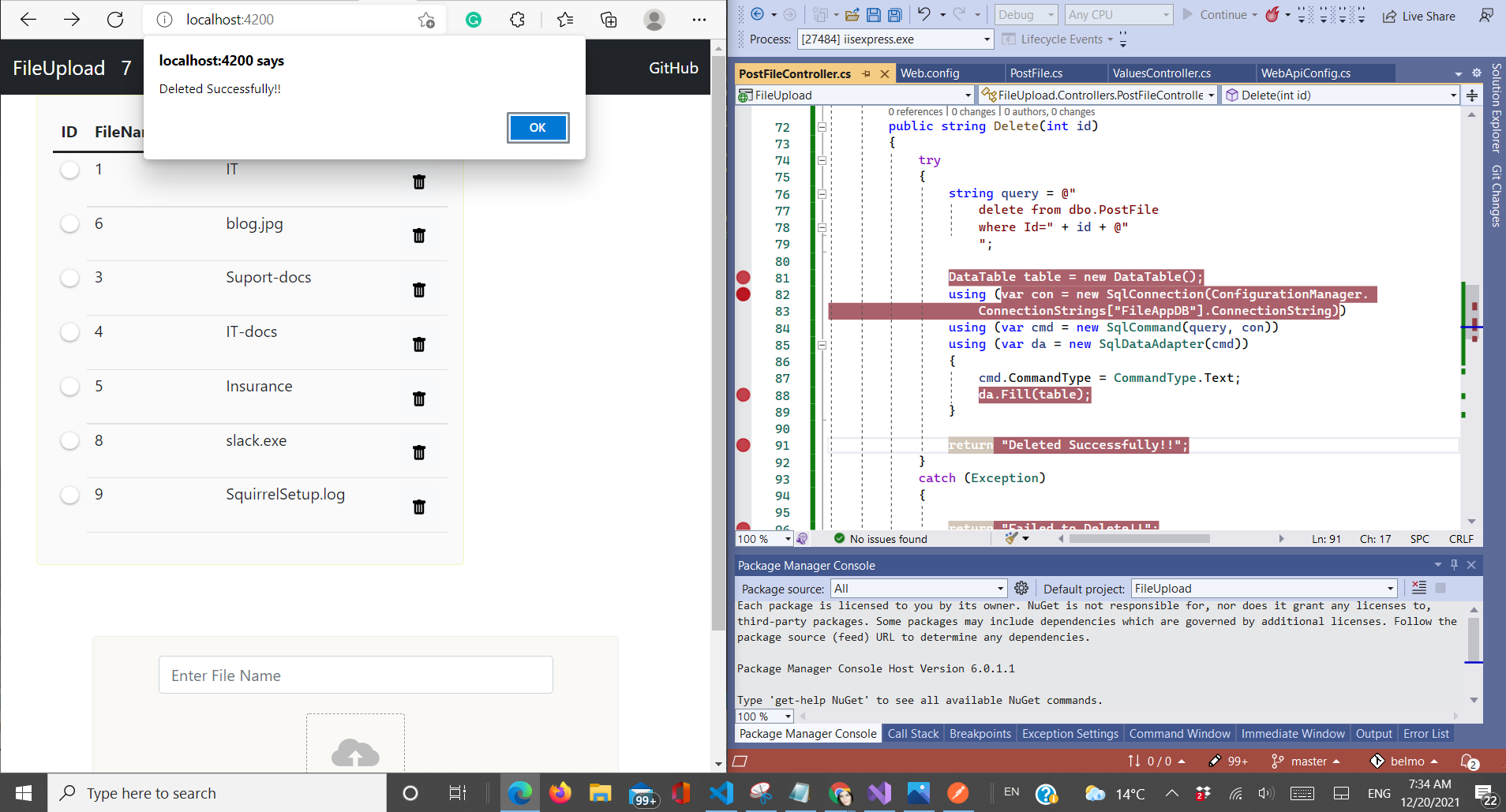Delete the blog.jpg row with trash icon
1506x812 pixels.
pyautogui.click(x=419, y=235)
